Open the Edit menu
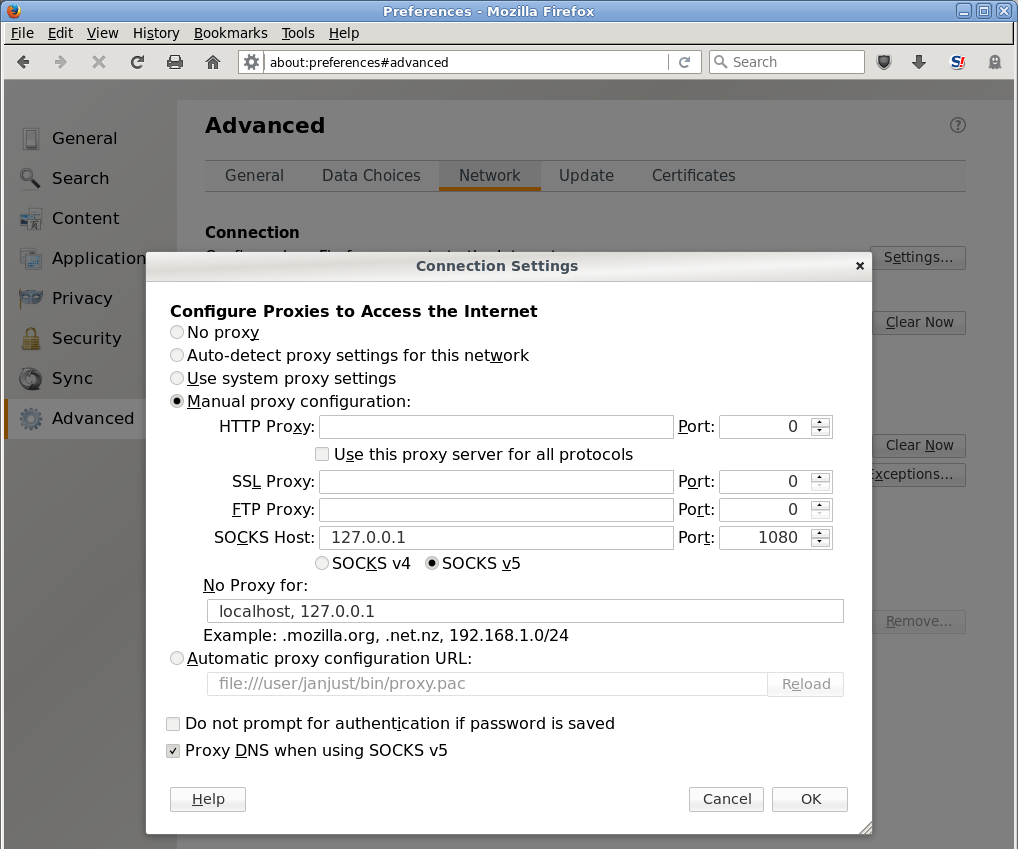This screenshot has width=1018, height=849. coord(60,33)
